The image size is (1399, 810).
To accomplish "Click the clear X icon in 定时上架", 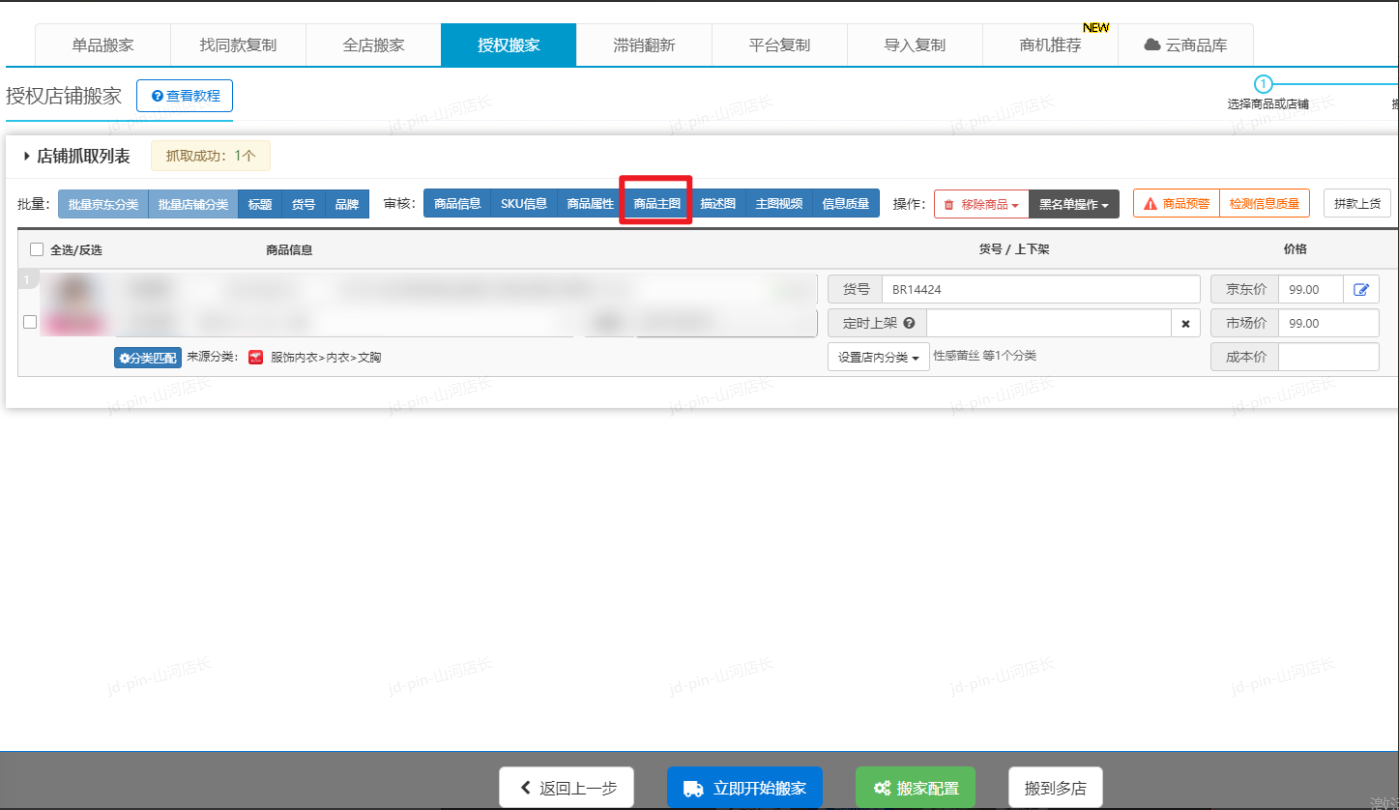I will point(1185,324).
